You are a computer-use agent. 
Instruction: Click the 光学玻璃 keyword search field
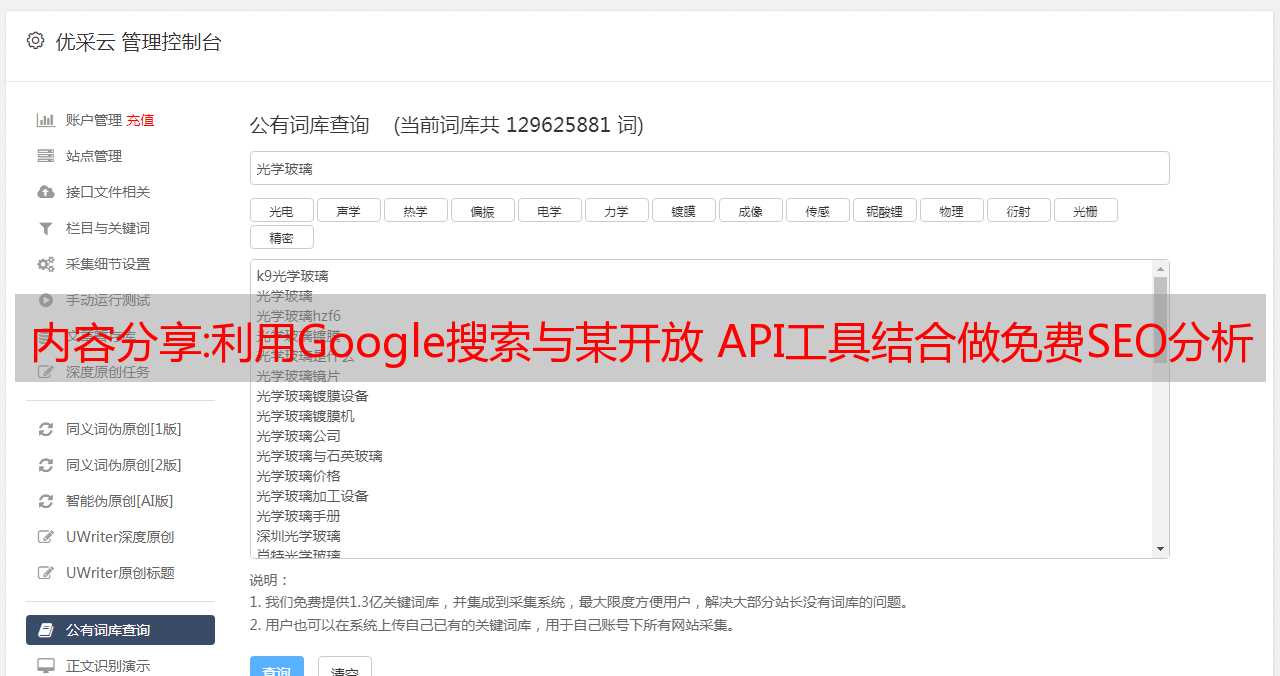click(x=709, y=168)
